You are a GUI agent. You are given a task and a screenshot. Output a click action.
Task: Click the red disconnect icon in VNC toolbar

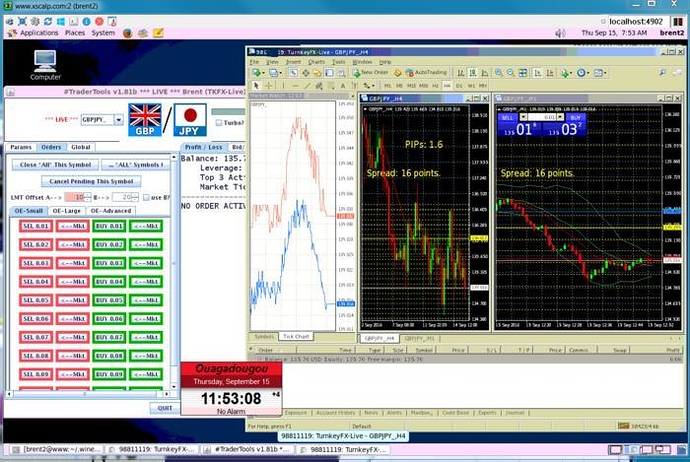point(99,21)
